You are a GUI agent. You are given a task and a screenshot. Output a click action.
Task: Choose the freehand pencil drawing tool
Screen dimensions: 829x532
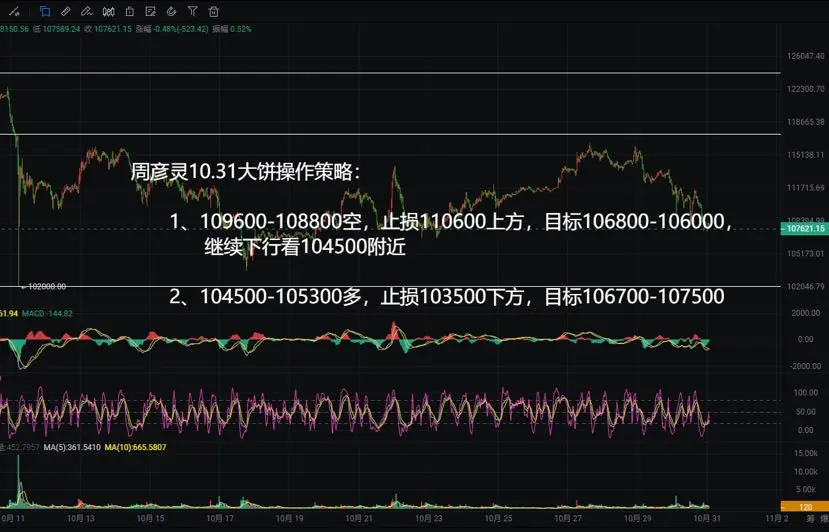click(87, 11)
